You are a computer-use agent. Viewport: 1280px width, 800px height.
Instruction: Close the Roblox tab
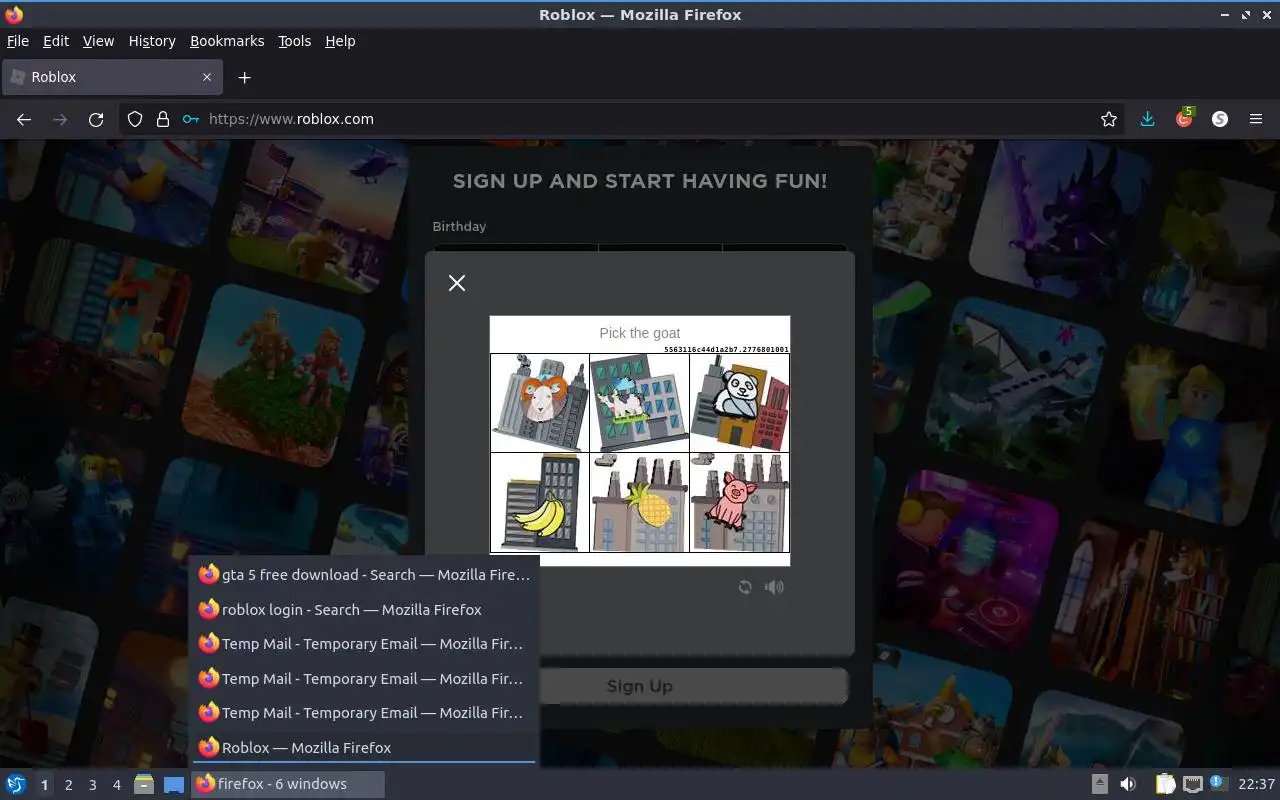tap(207, 77)
